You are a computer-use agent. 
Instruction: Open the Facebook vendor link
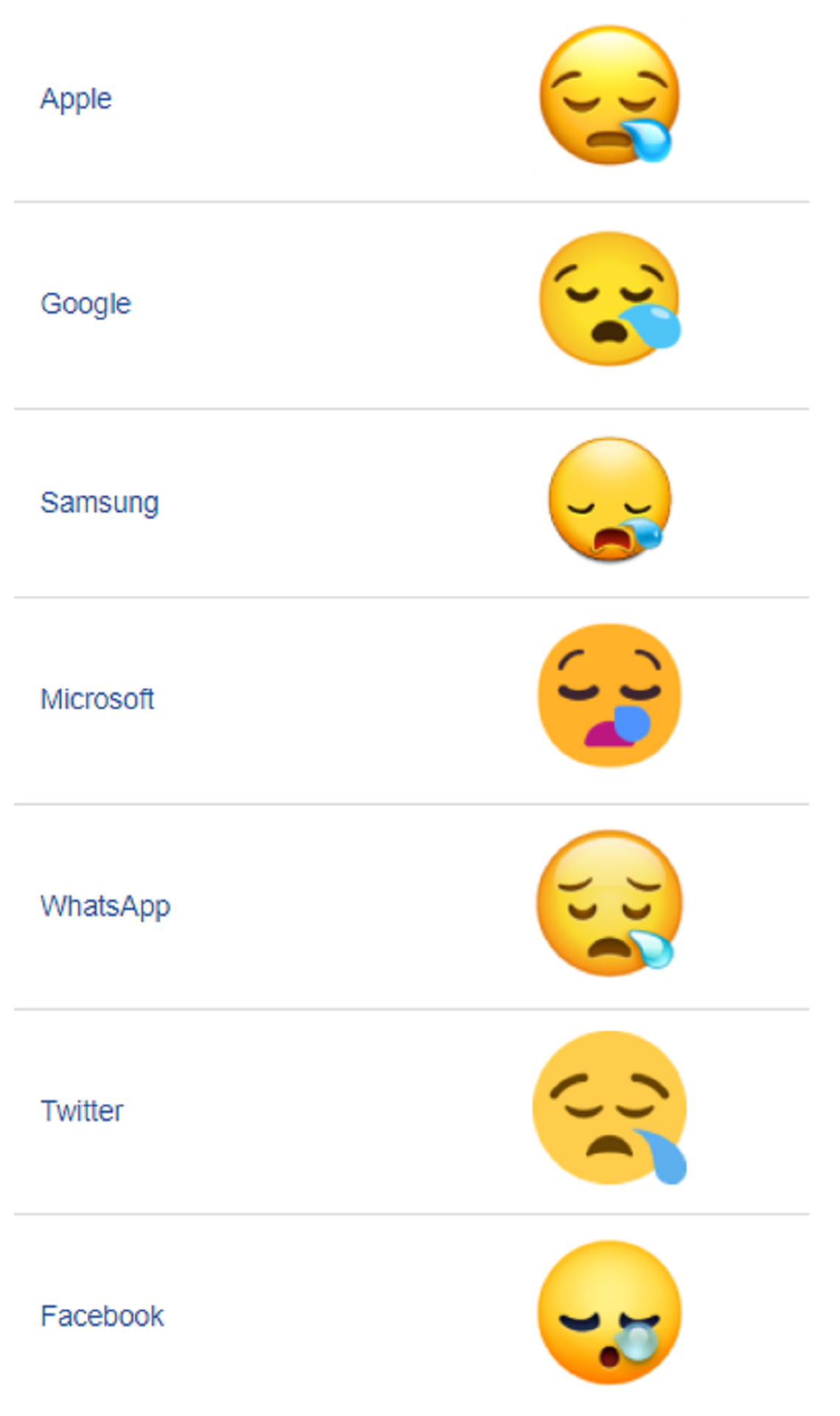(103, 1316)
